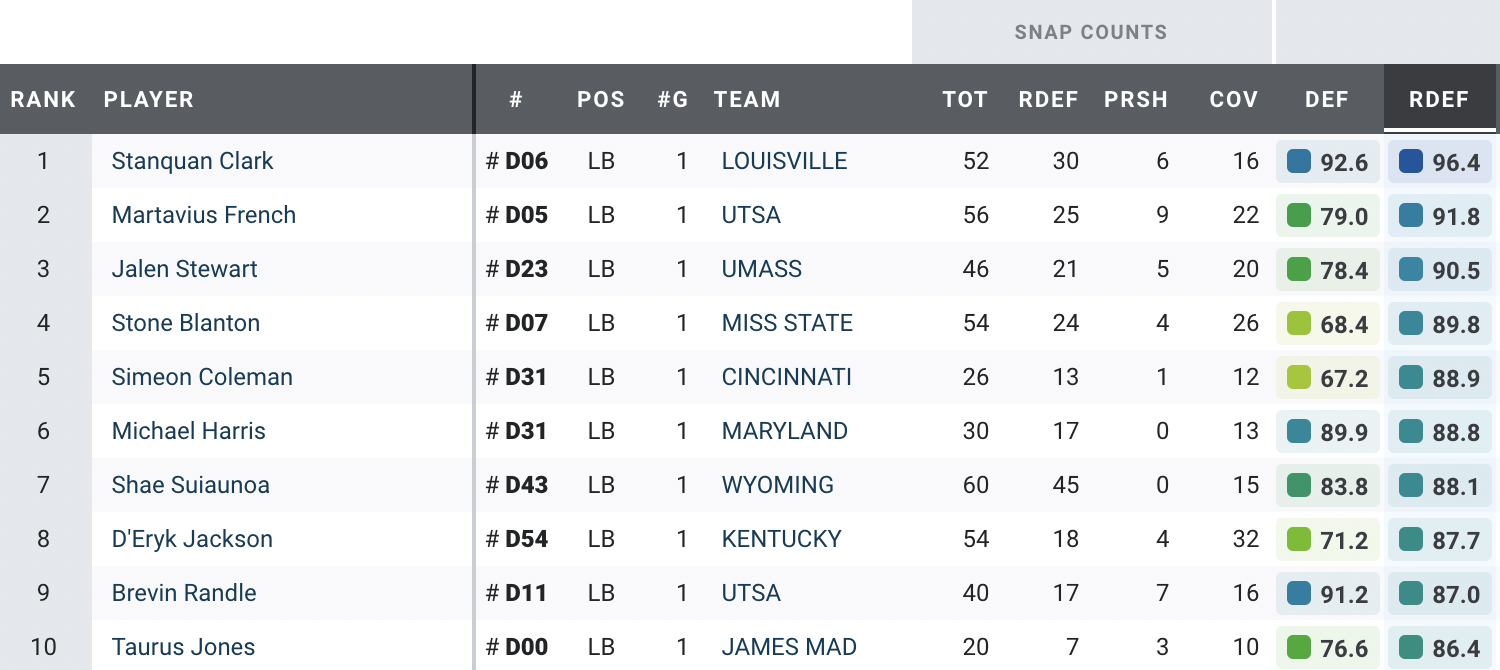Click the KENTUCKY team link
This screenshot has width=1500, height=670.
pos(781,539)
